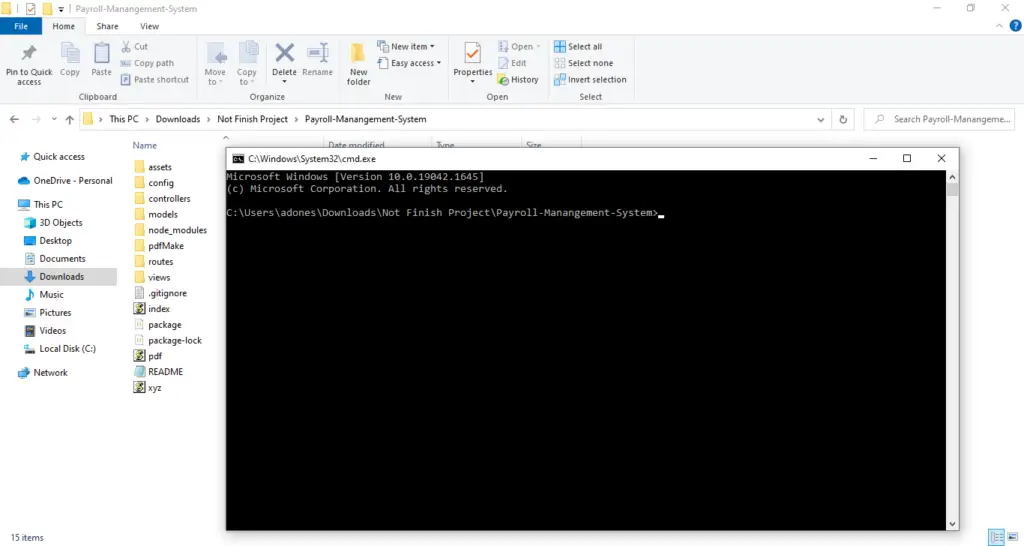Click the Paste icon in Clipboard group
The width and height of the screenshot is (1024, 546).
pos(101,56)
